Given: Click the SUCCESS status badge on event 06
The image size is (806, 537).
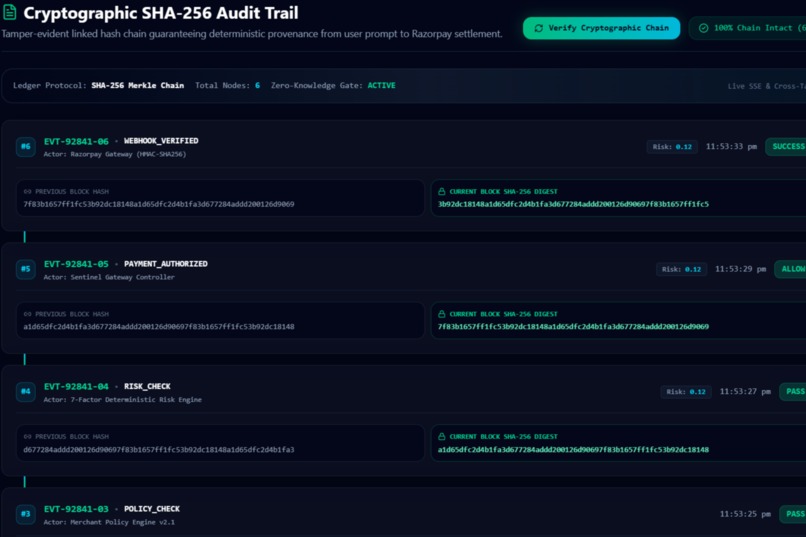Looking at the screenshot, I should coord(786,146).
